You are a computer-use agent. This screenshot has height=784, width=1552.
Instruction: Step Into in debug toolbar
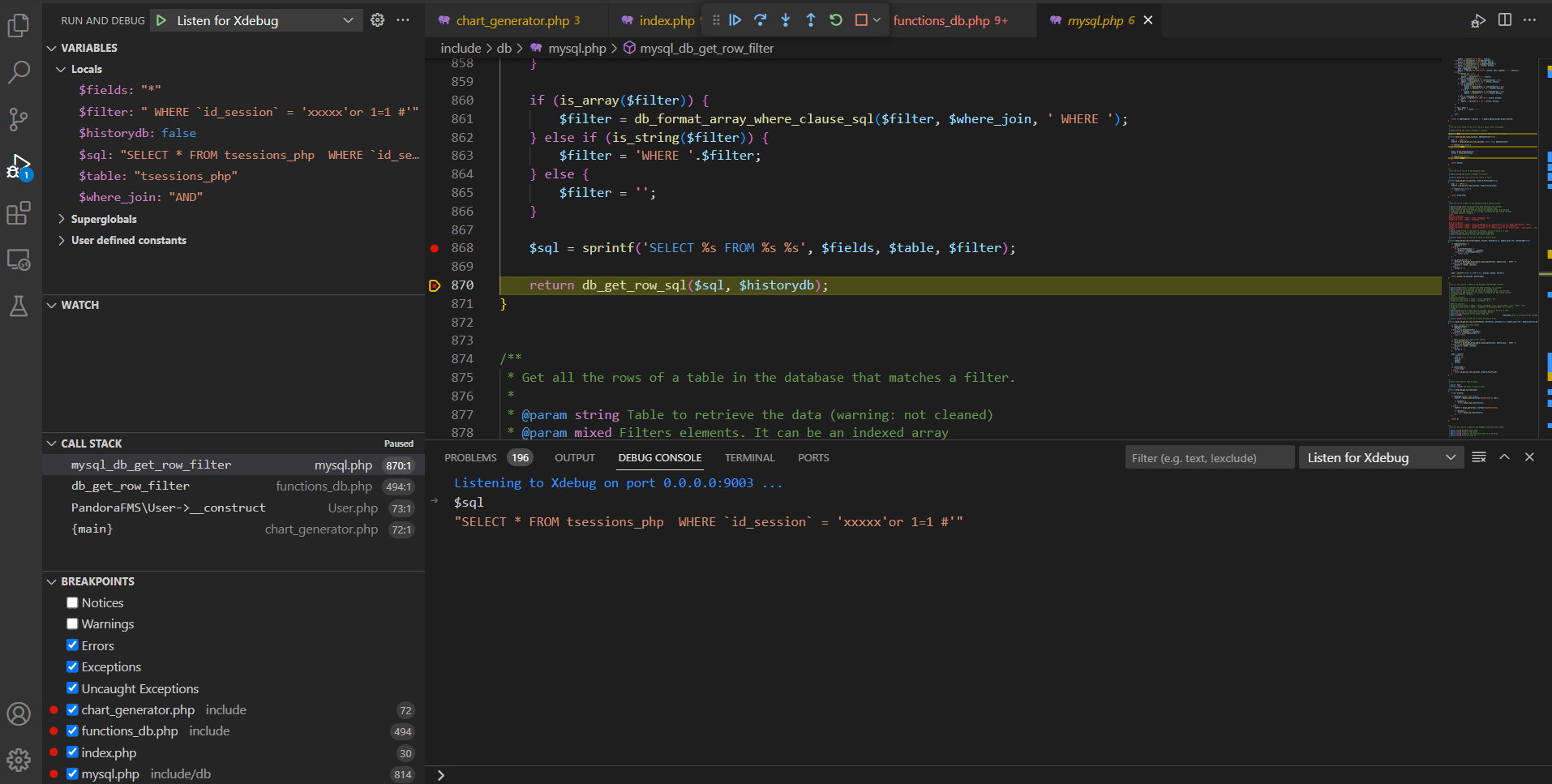pos(786,20)
